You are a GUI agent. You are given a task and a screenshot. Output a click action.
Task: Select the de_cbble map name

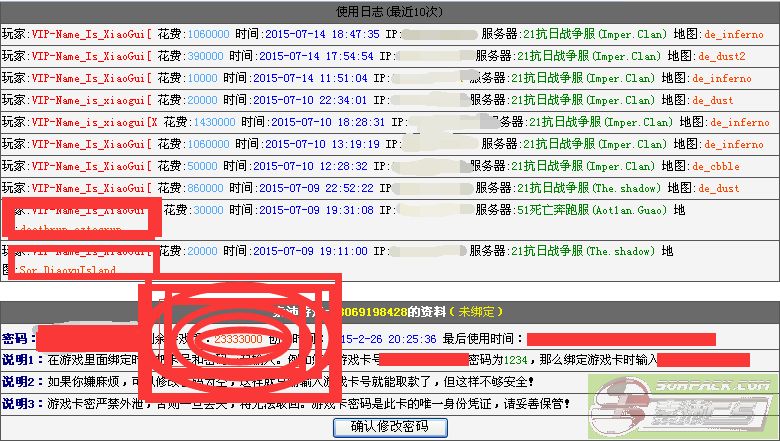(716, 166)
